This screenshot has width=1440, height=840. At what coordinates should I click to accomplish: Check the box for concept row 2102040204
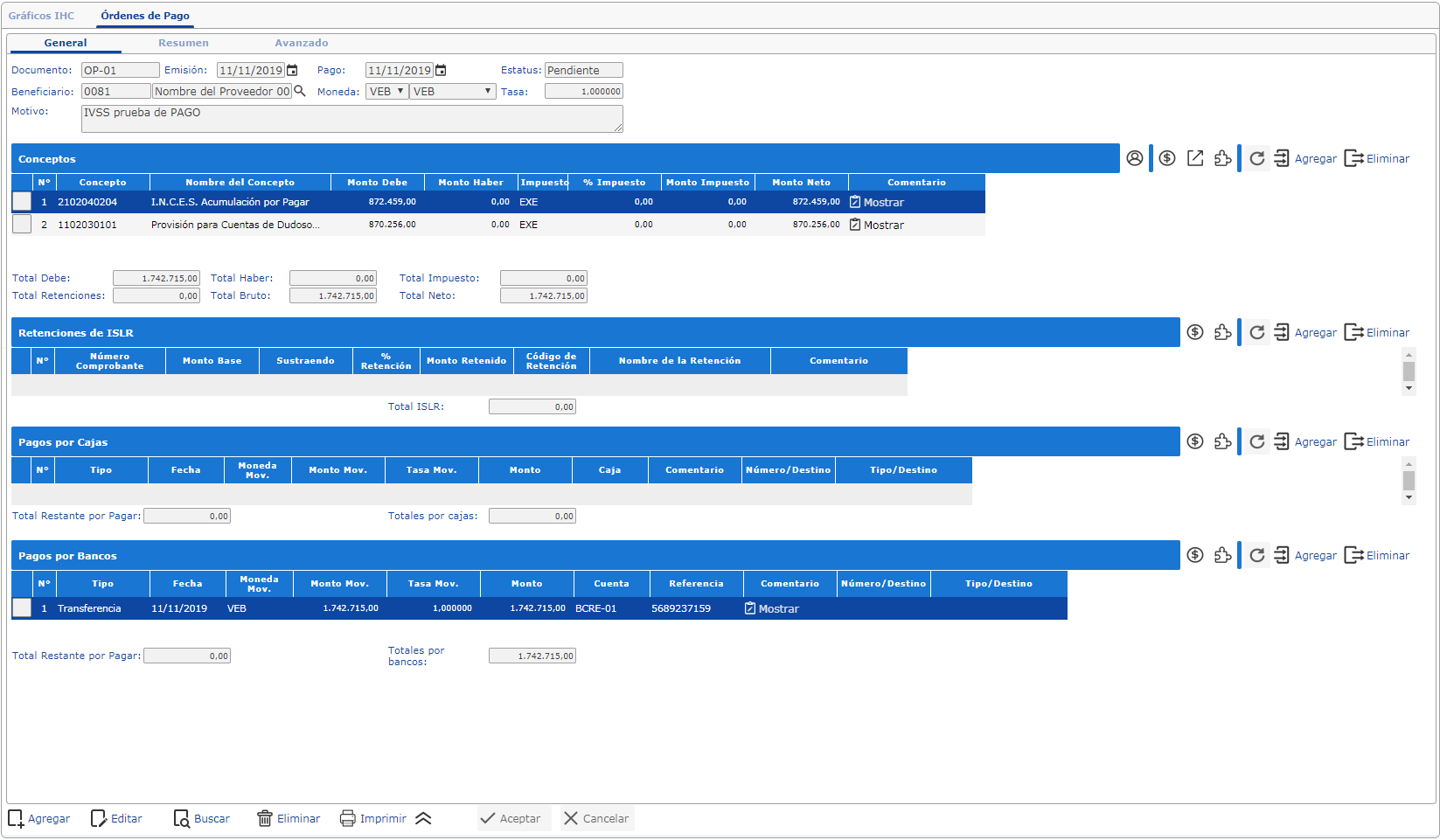(x=22, y=202)
